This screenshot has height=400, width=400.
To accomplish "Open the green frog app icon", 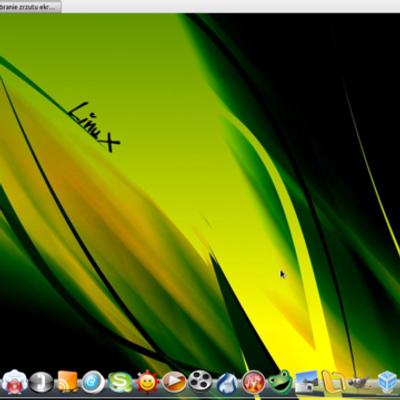I will (280, 382).
